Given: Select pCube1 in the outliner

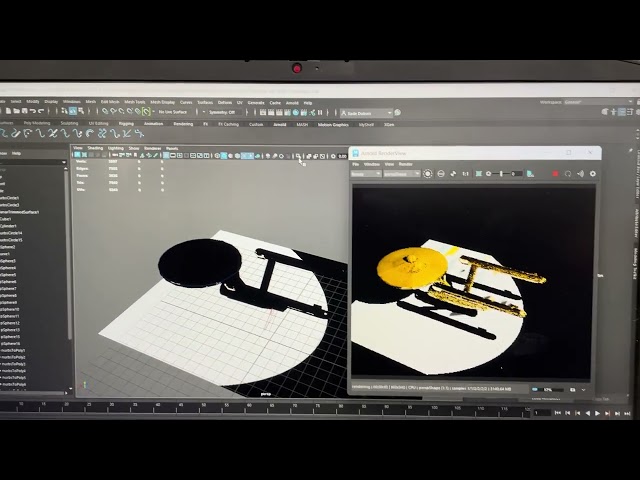Looking at the screenshot, I should pos(6,219).
